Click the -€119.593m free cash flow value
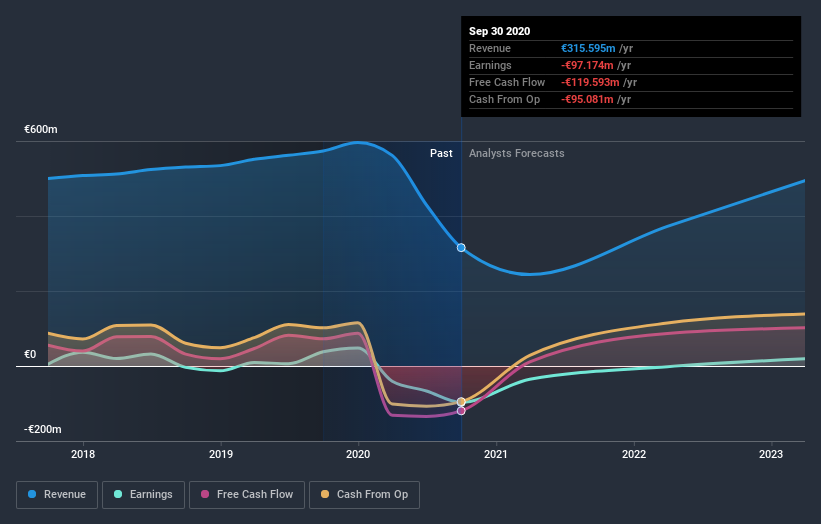 pos(590,82)
